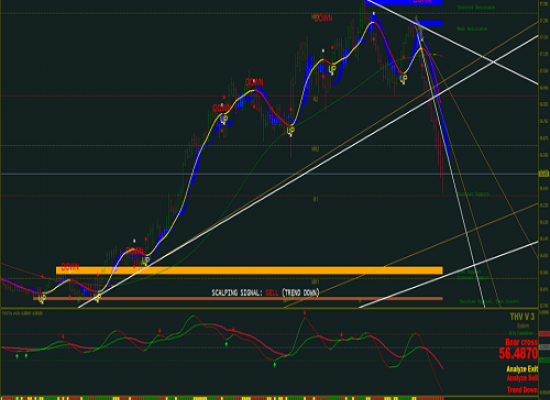Screen dimensions: 550x400
Task: Click the R1 pivot level label
Action: (315, 199)
